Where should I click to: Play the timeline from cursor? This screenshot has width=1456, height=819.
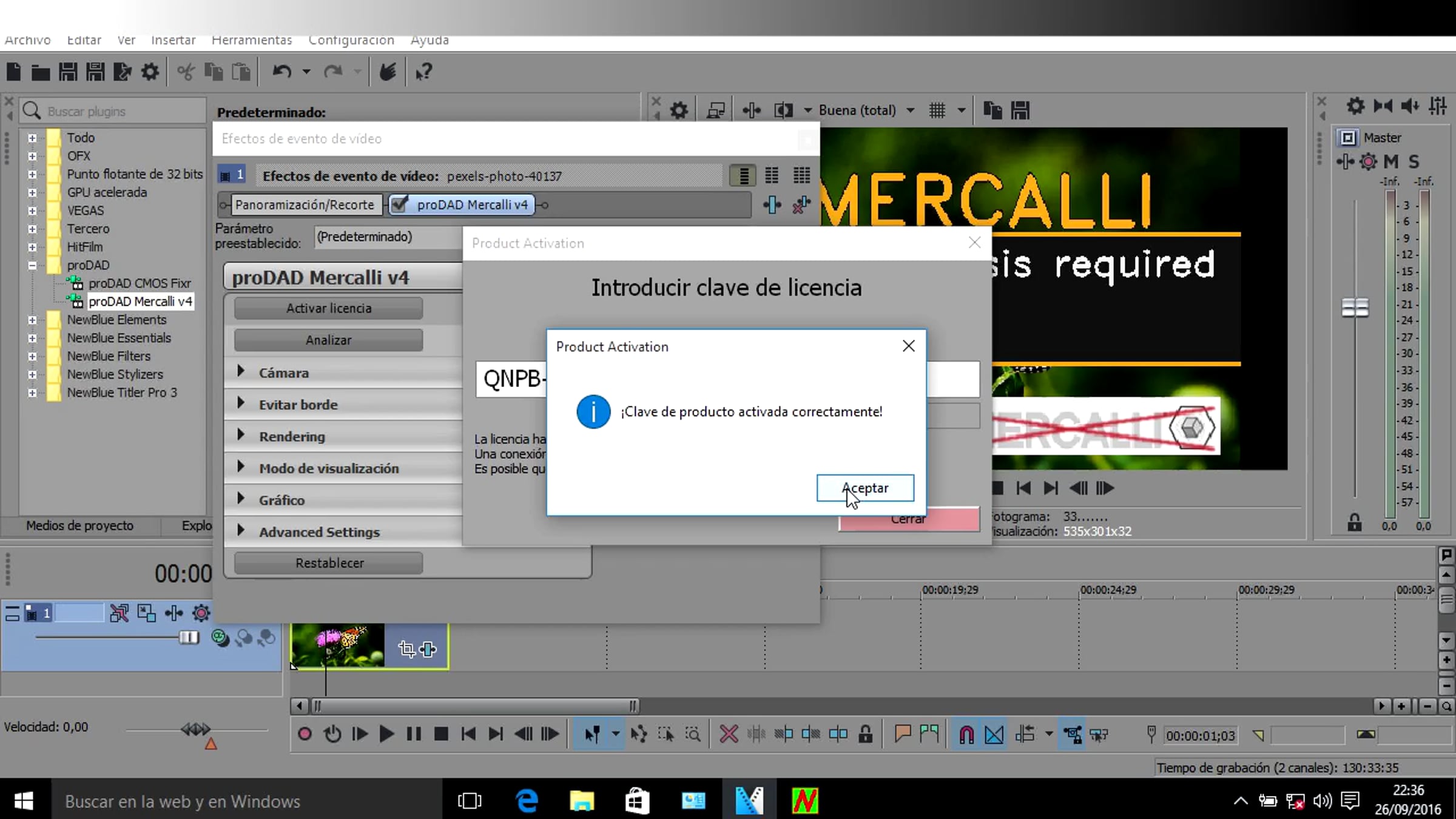(386, 735)
